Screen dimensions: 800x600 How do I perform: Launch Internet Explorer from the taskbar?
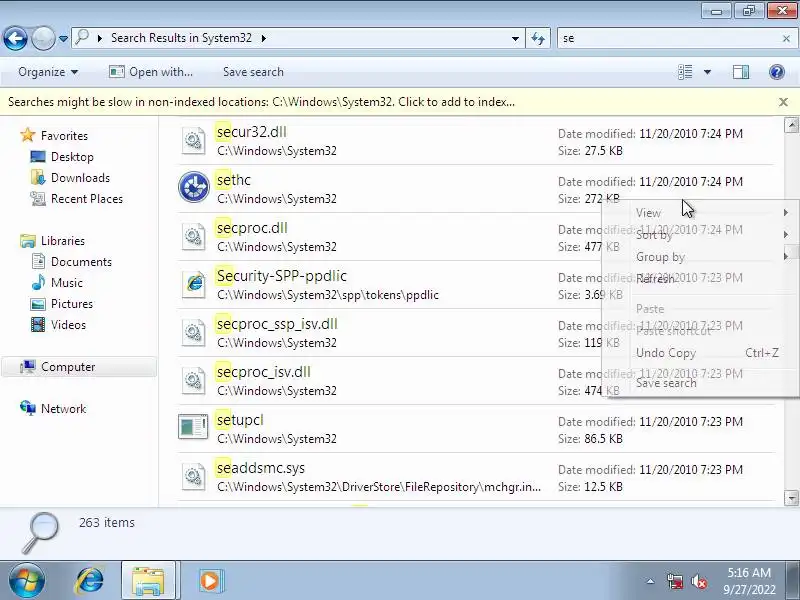pyautogui.click(x=89, y=581)
